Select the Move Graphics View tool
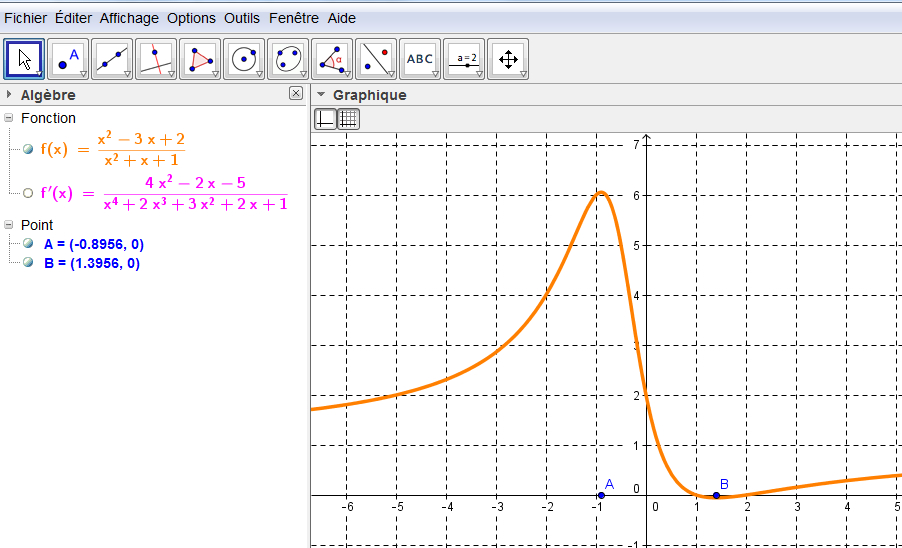The height and width of the screenshot is (548, 902). (507, 59)
